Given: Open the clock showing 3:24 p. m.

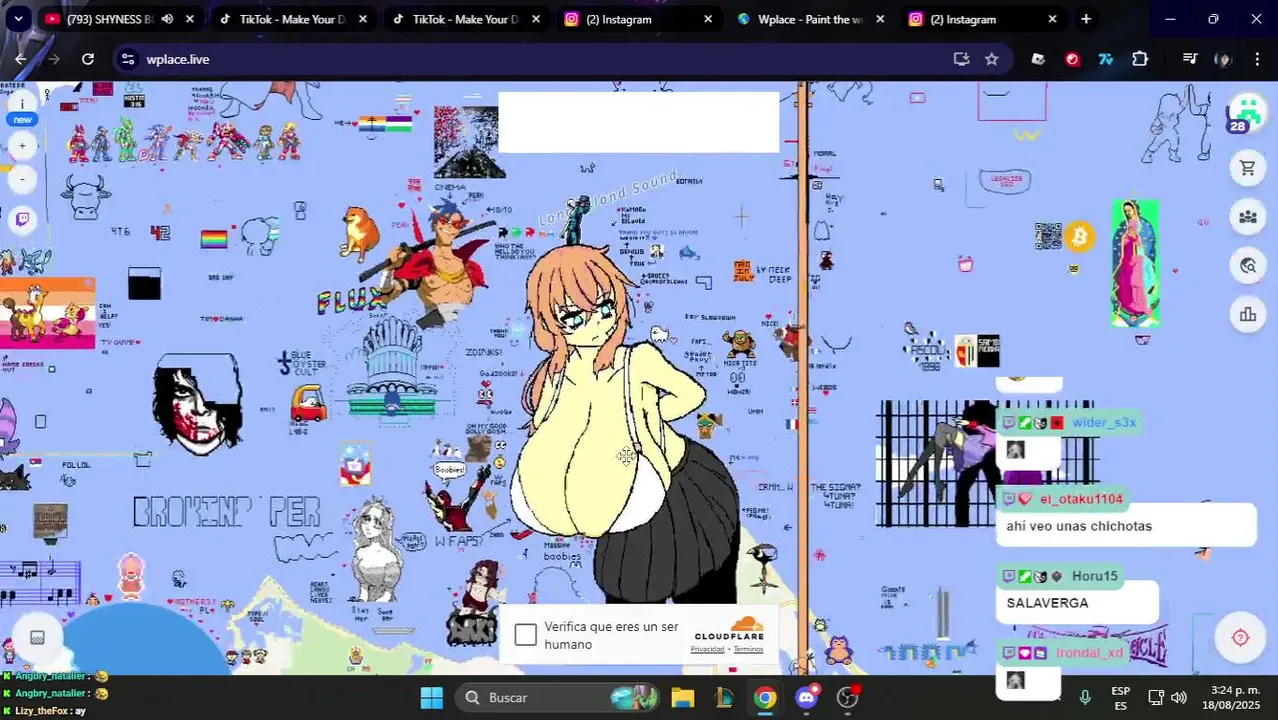Looking at the screenshot, I should point(1234,698).
